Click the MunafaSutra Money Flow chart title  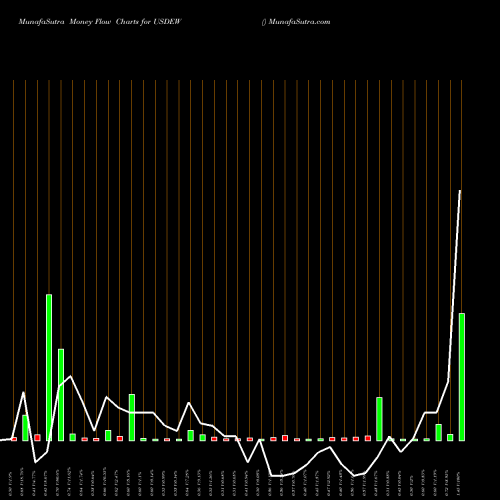pyautogui.click(x=100, y=22)
